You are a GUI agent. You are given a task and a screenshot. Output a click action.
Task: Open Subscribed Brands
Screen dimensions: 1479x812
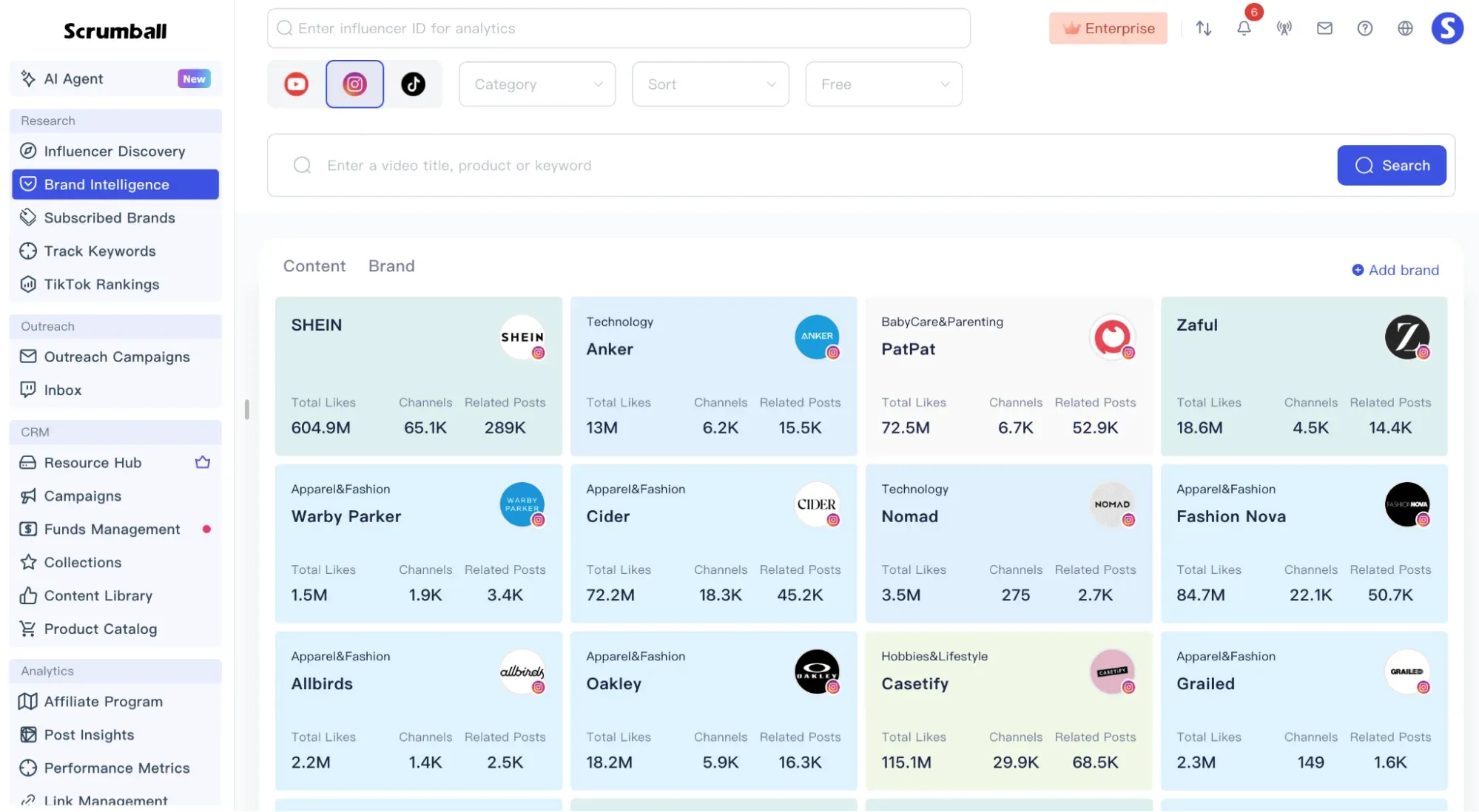tap(115, 217)
